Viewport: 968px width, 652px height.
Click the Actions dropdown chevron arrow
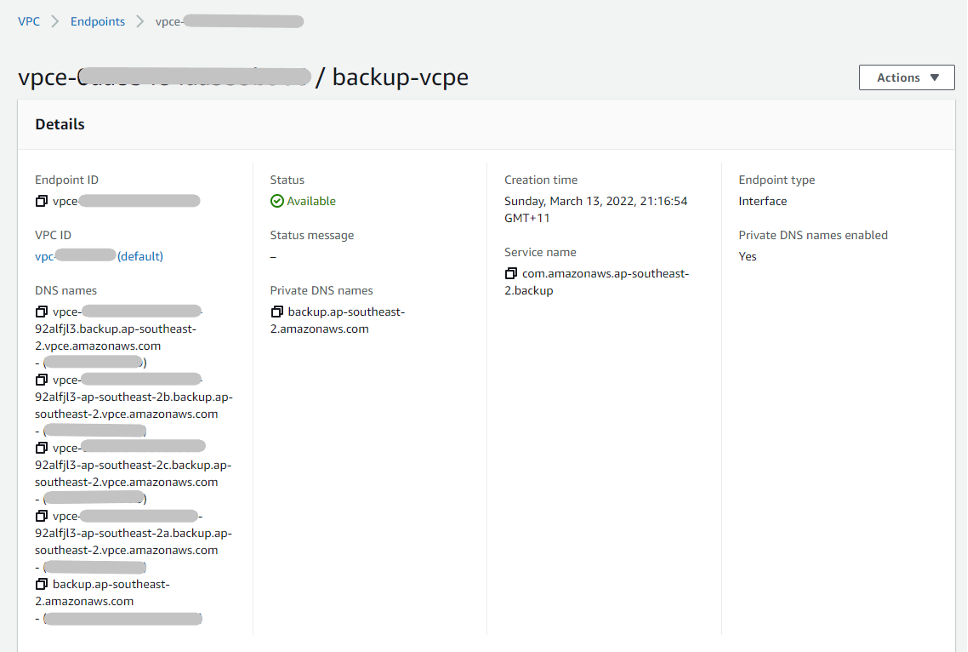[x=934, y=77]
